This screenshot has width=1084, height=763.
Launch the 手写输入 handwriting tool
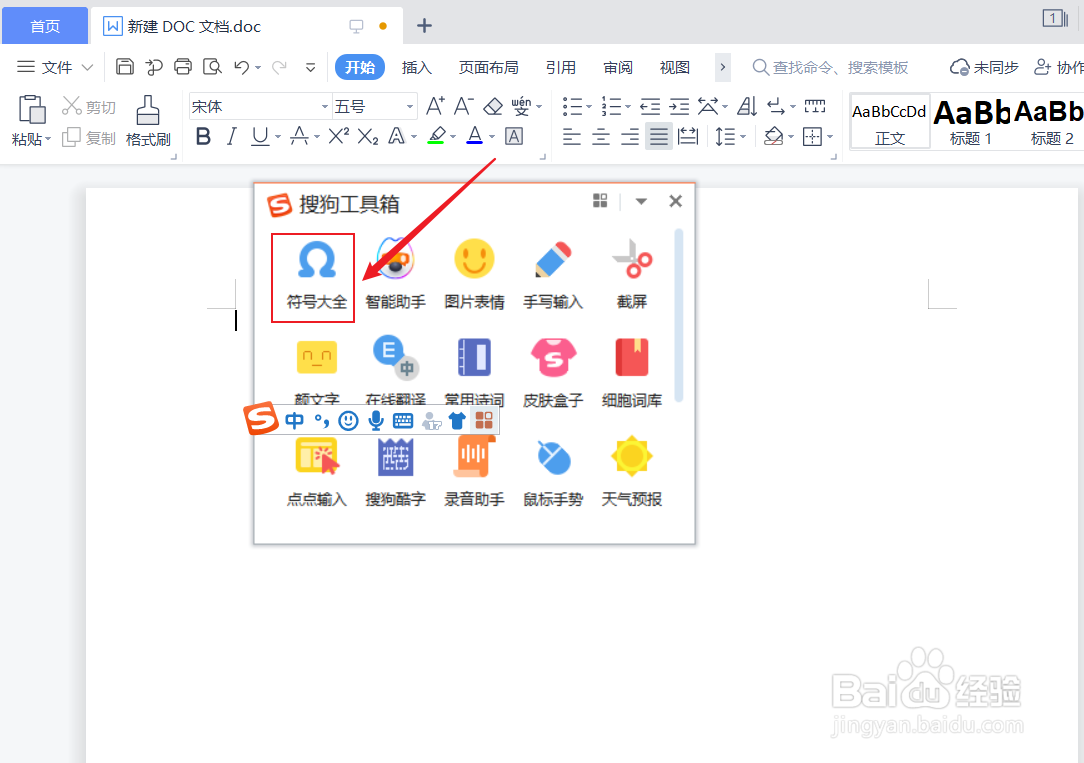(x=553, y=276)
